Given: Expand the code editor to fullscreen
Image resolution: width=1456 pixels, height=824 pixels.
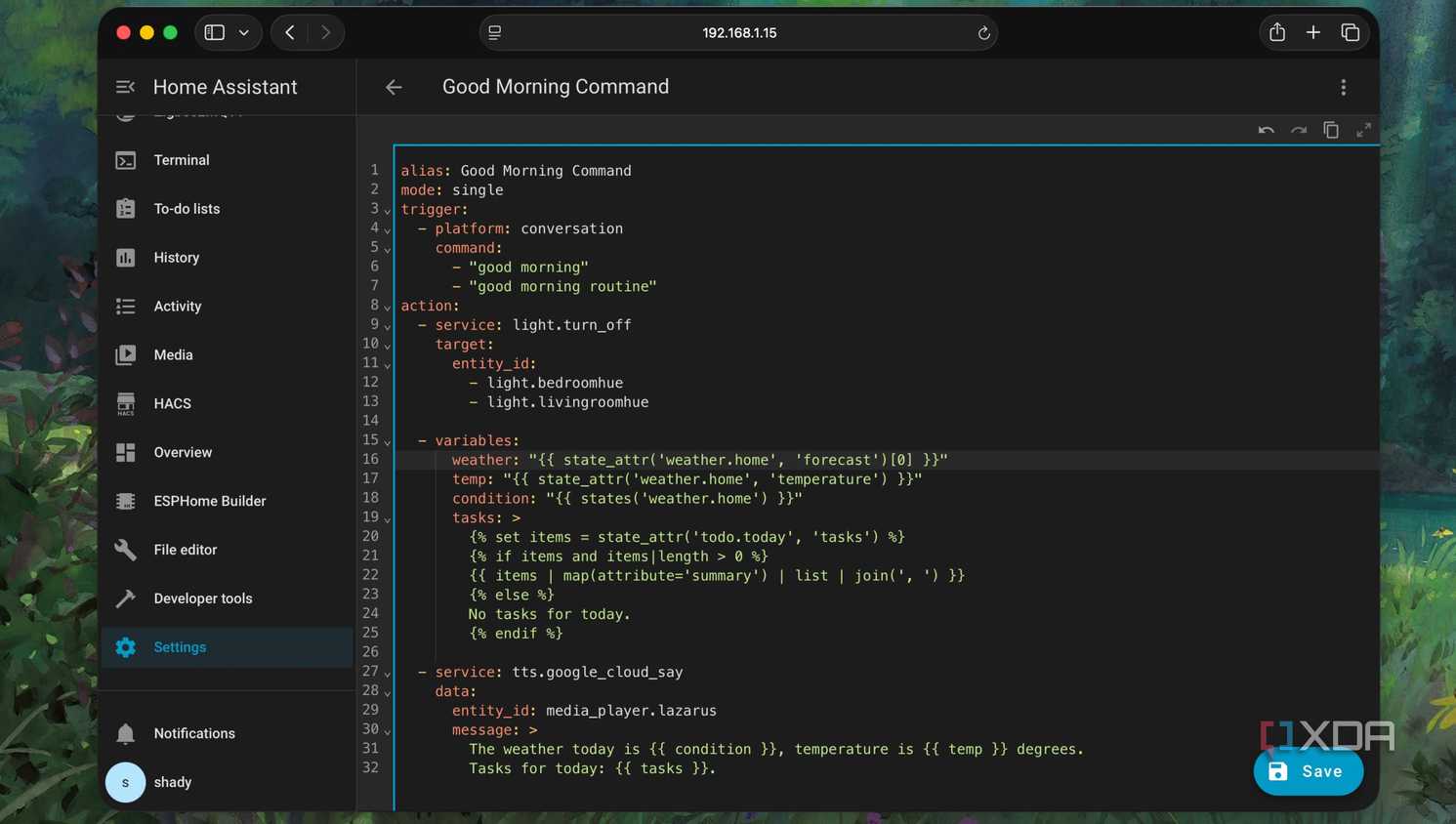Looking at the screenshot, I should (1363, 130).
